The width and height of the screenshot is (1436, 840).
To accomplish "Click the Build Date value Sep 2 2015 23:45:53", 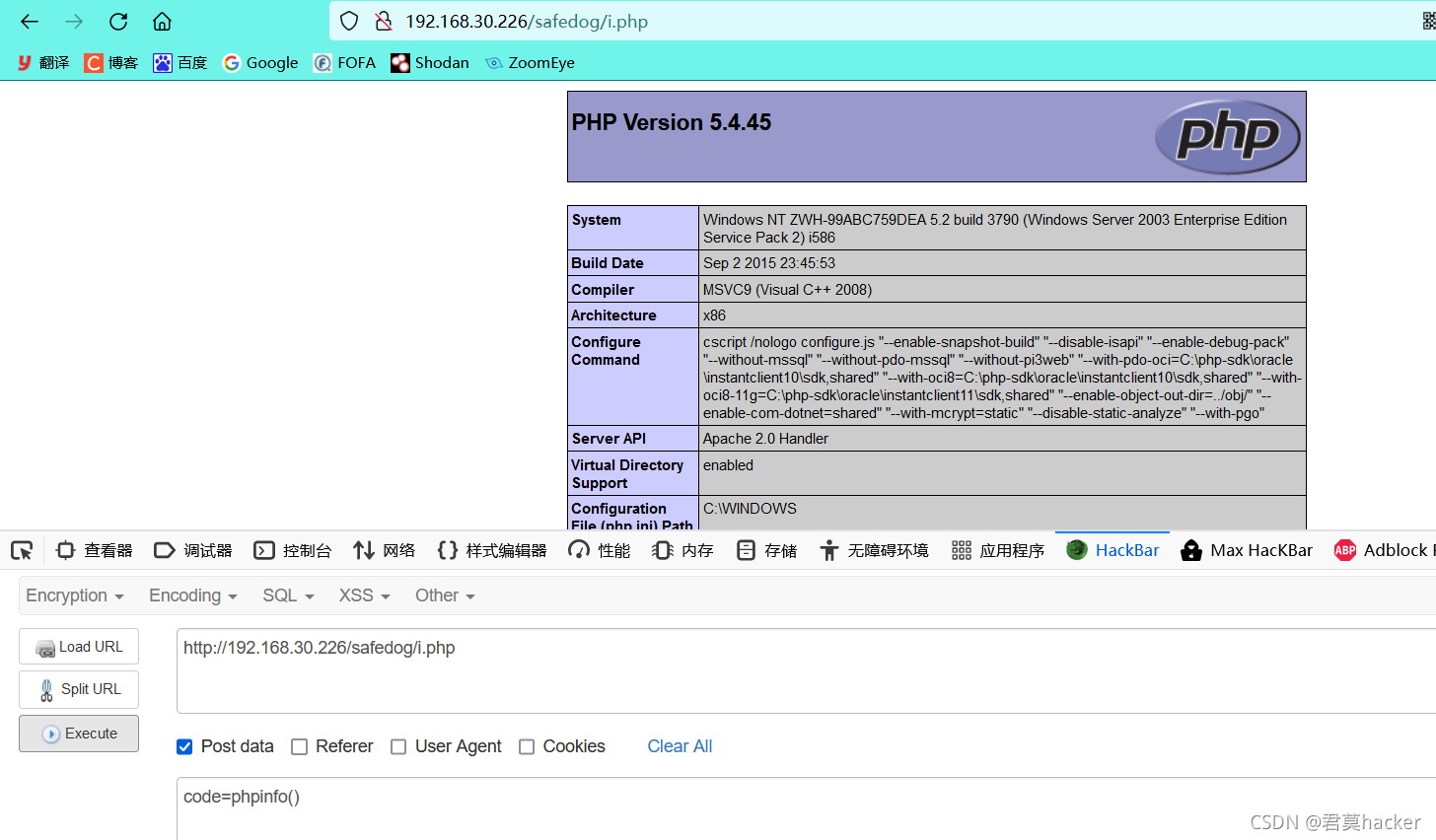I will [x=769, y=263].
